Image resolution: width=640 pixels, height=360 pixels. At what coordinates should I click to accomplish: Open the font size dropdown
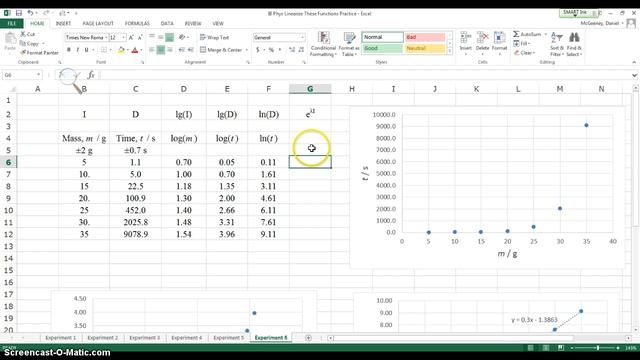[124, 38]
